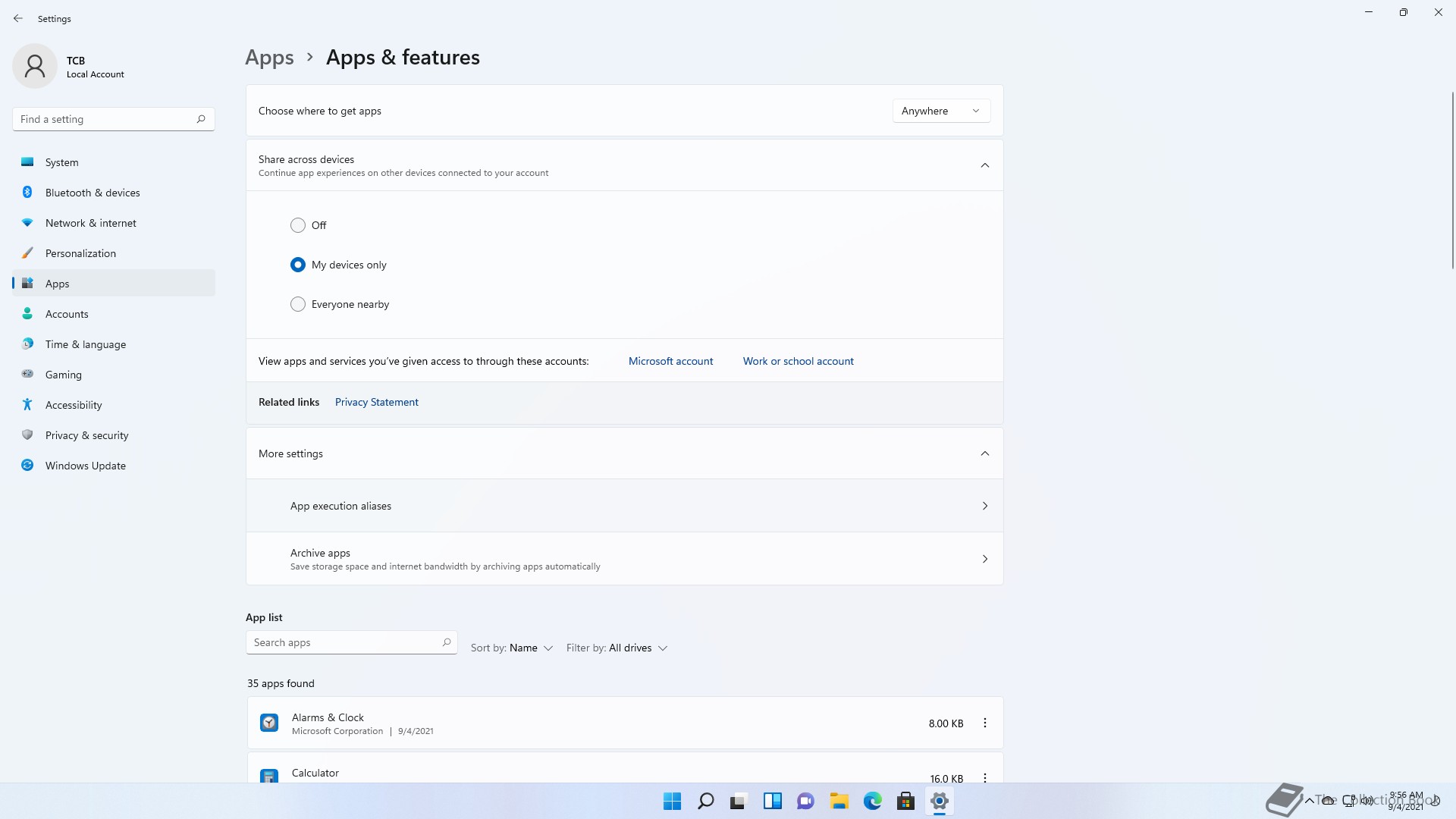1456x819 pixels.
Task: Collapse the Share across devices section
Action: [x=985, y=165]
